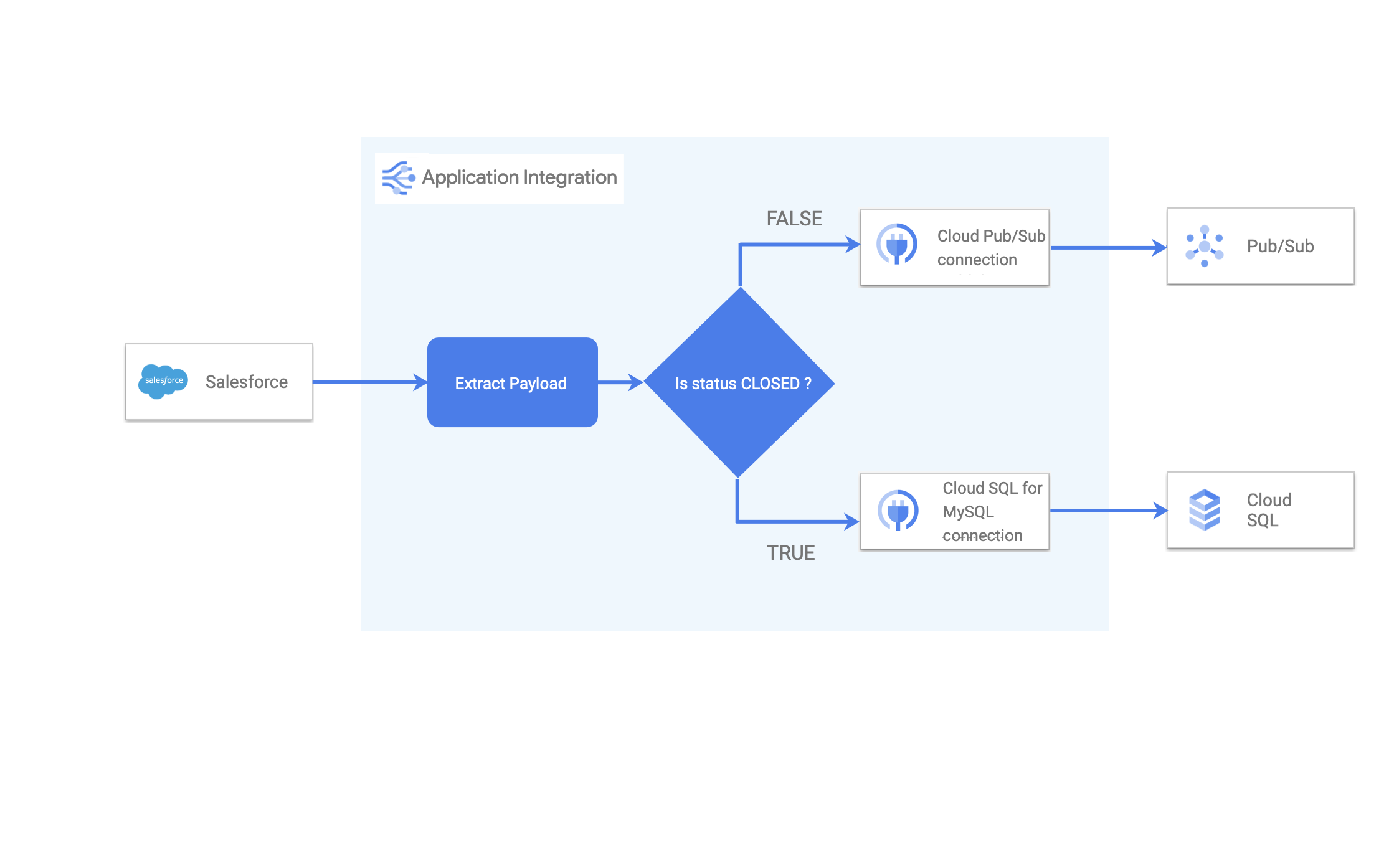Click the Application Integration logo badge
This screenshot has height=868, width=1389.
click(498, 178)
